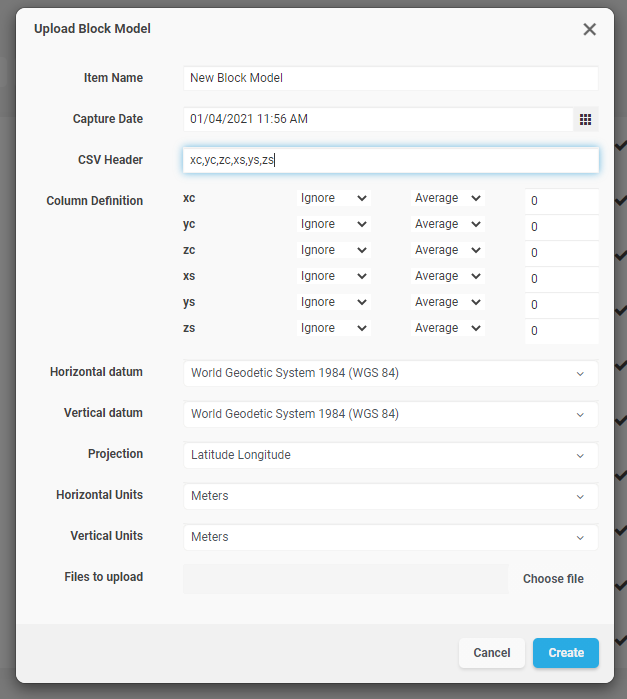Expand the Vertical datum dropdown

click(x=390, y=414)
